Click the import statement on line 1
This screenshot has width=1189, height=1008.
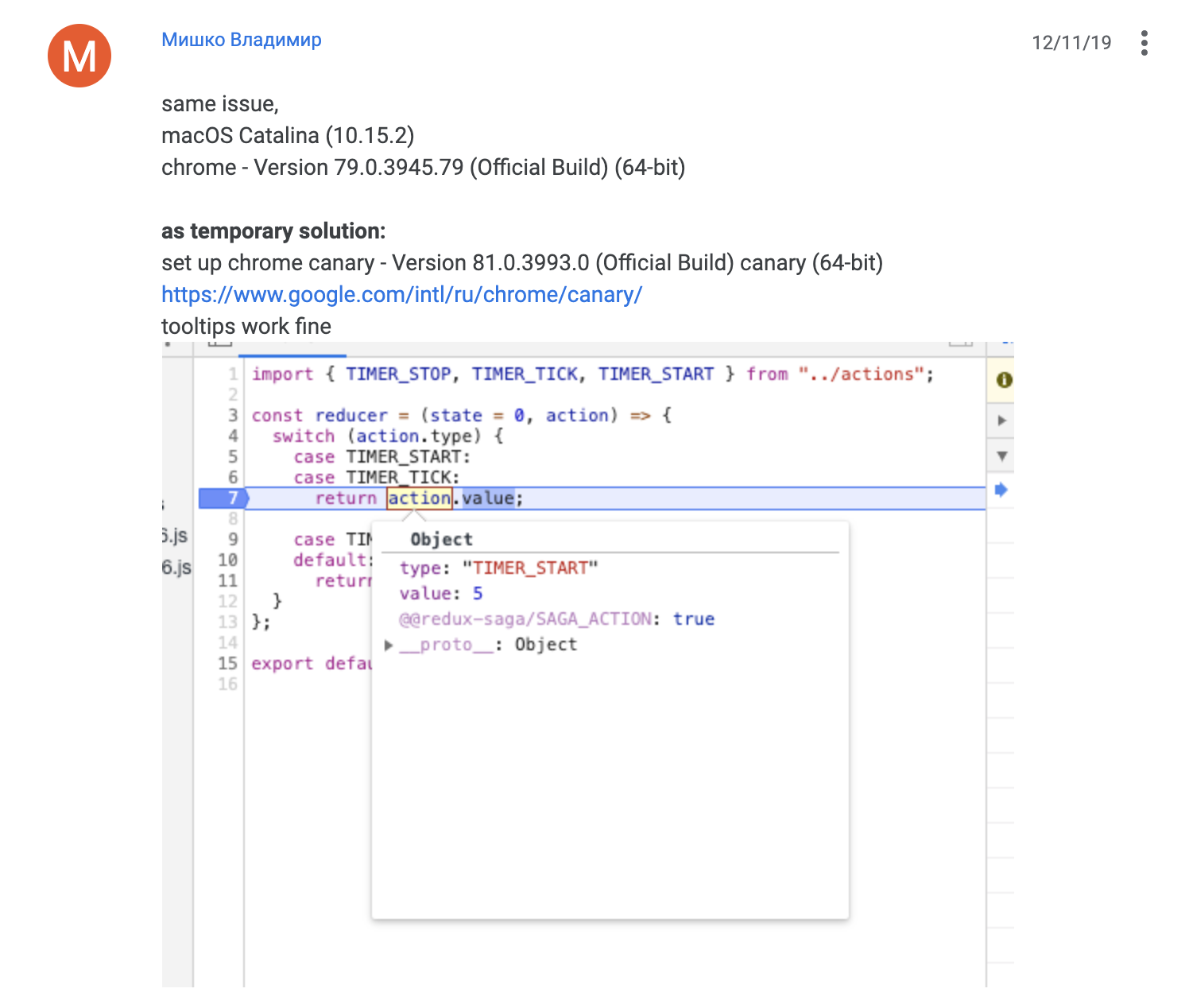coord(593,374)
